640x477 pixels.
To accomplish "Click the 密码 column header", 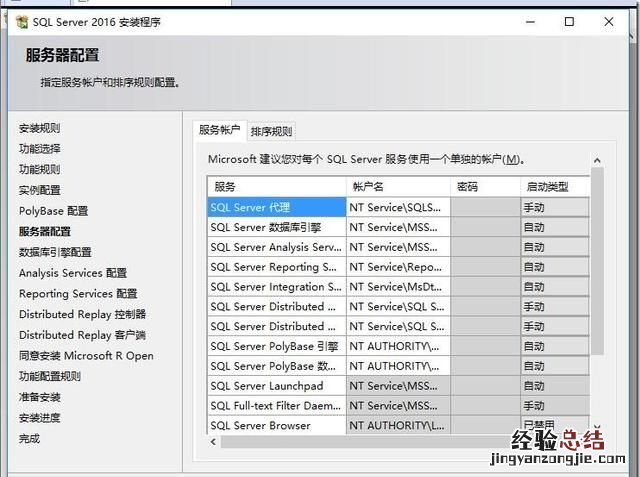I will pos(485,187).
